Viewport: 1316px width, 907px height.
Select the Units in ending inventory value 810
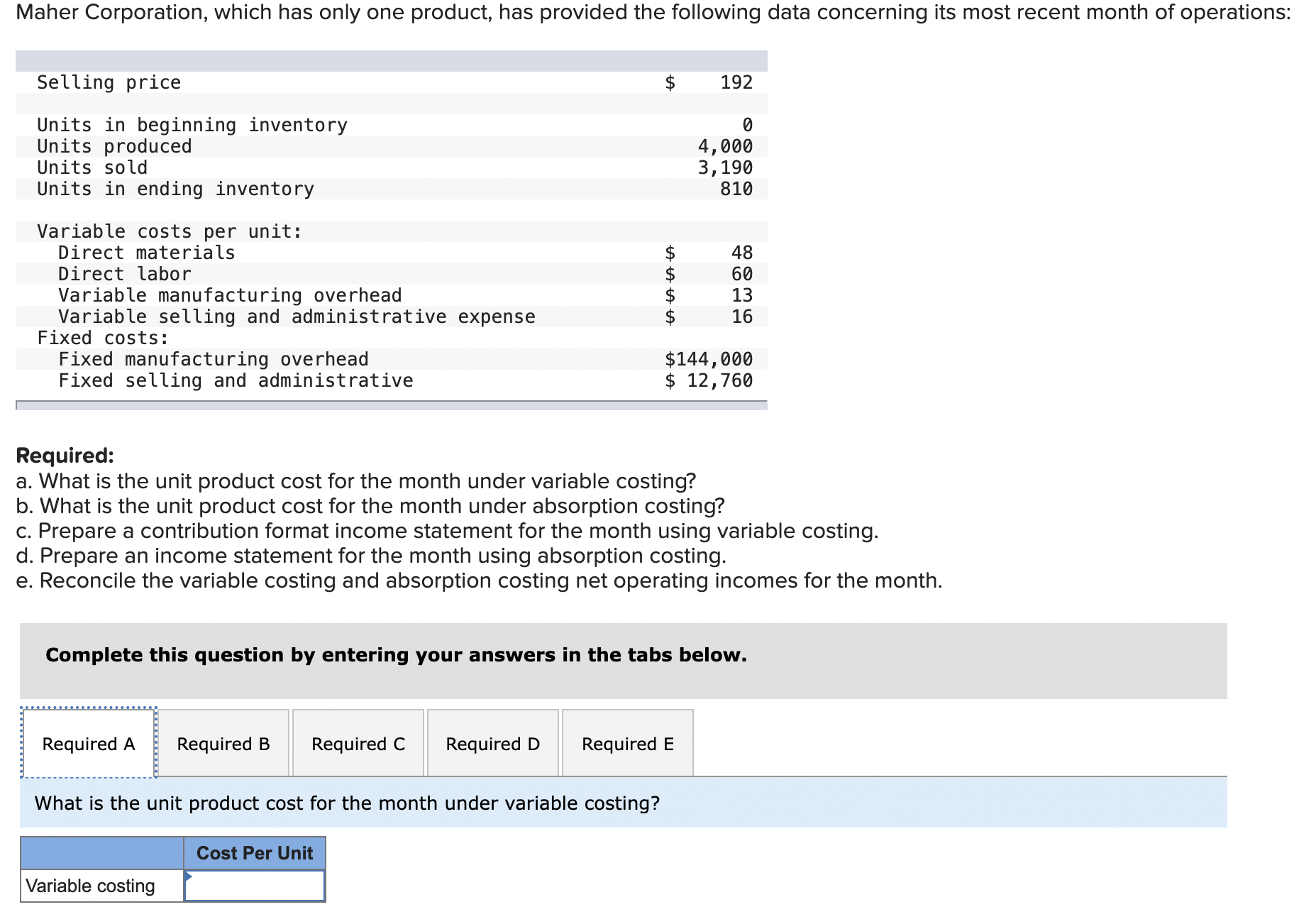pyautogui.click(x=738, y=189)
